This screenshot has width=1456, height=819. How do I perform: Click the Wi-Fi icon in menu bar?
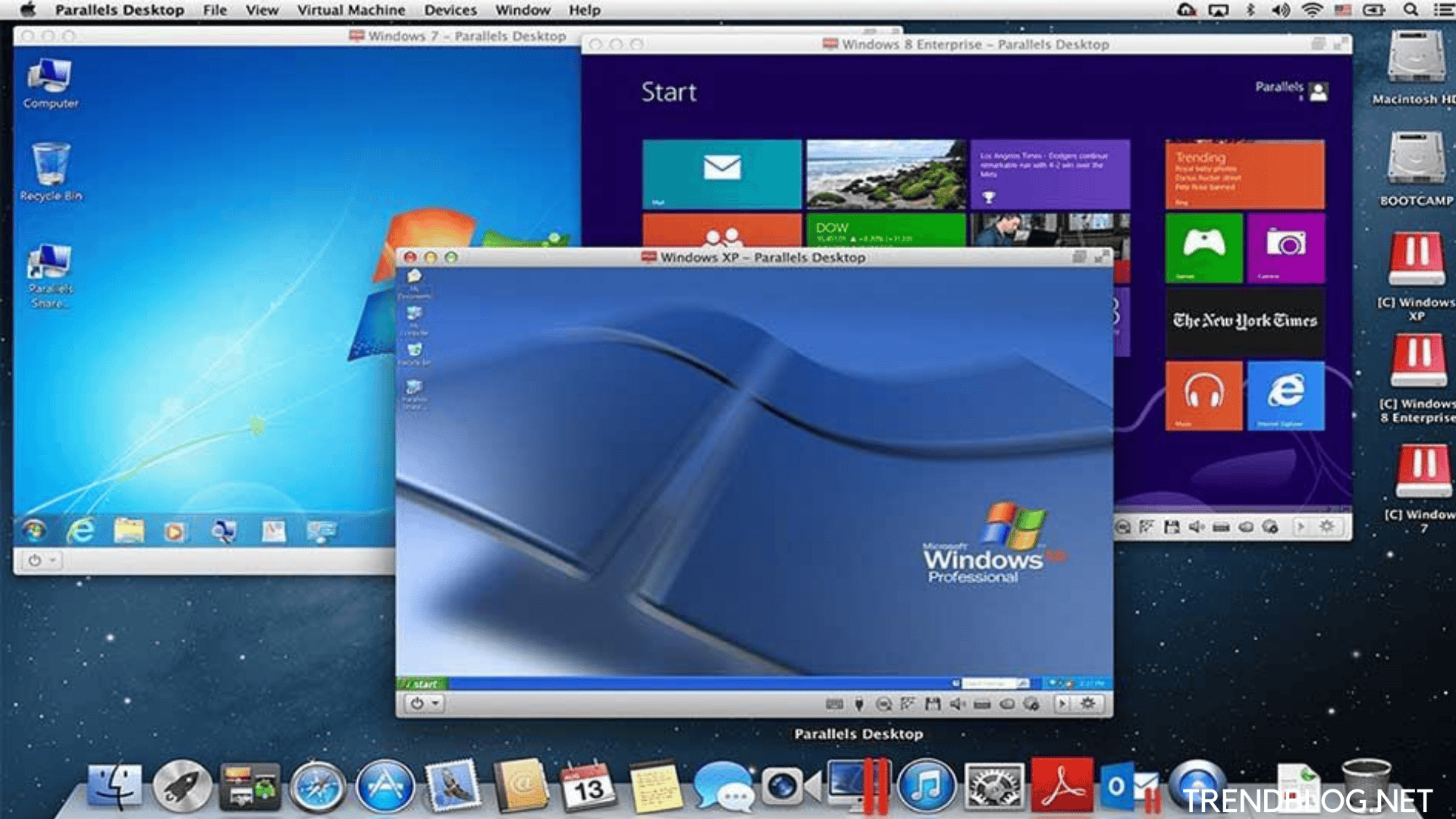coord(1311,10)
